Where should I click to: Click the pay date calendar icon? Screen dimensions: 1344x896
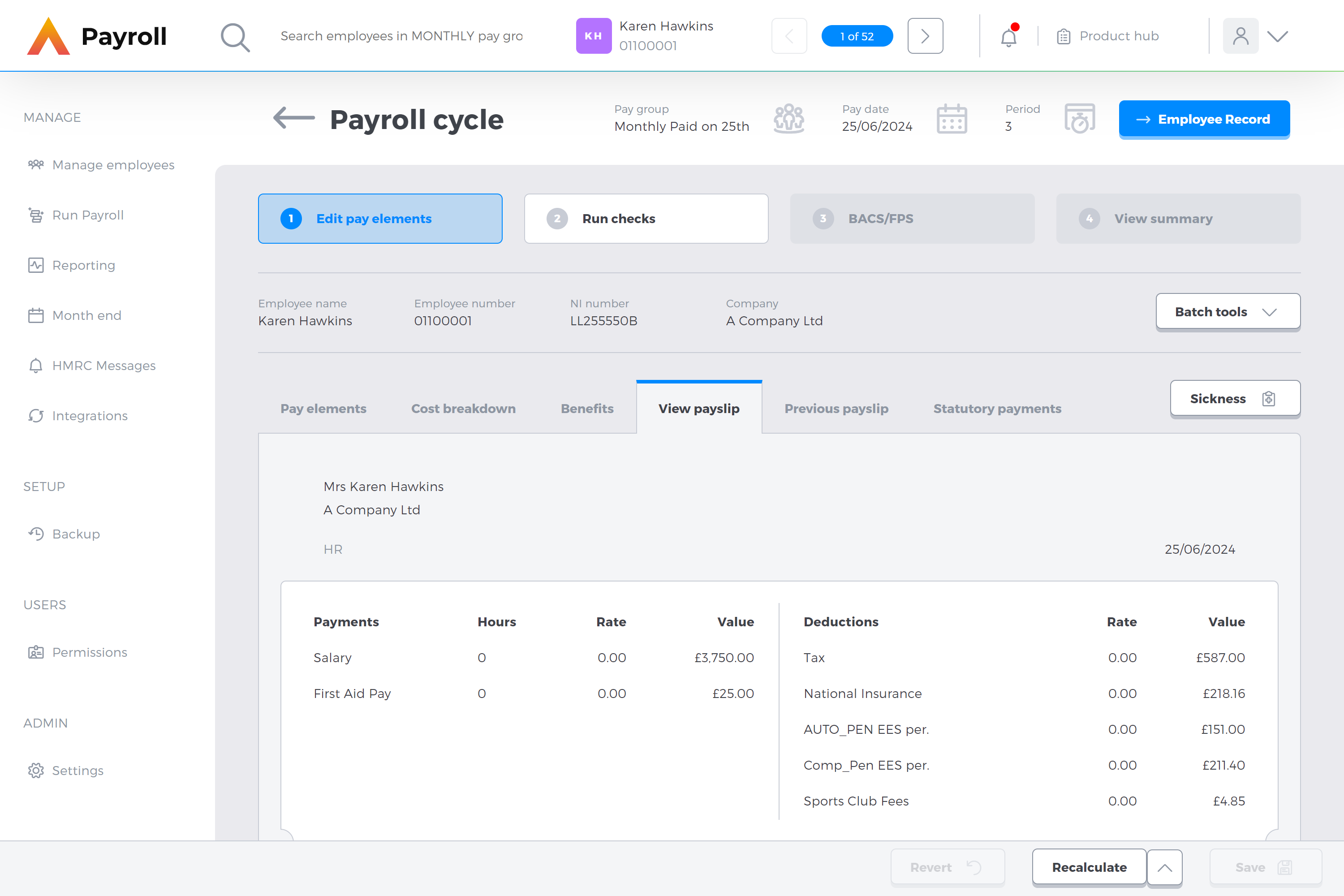952,118
